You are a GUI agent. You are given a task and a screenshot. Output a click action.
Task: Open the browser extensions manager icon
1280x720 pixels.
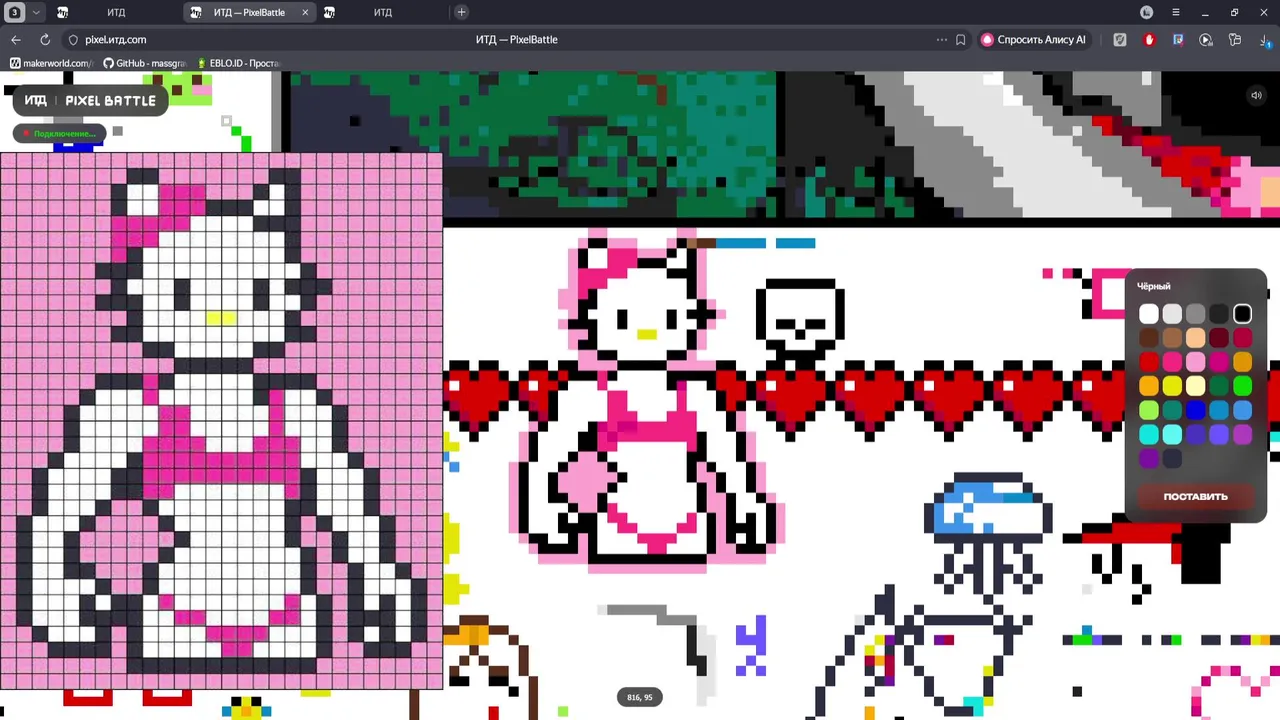click(x=1235, y=40)
